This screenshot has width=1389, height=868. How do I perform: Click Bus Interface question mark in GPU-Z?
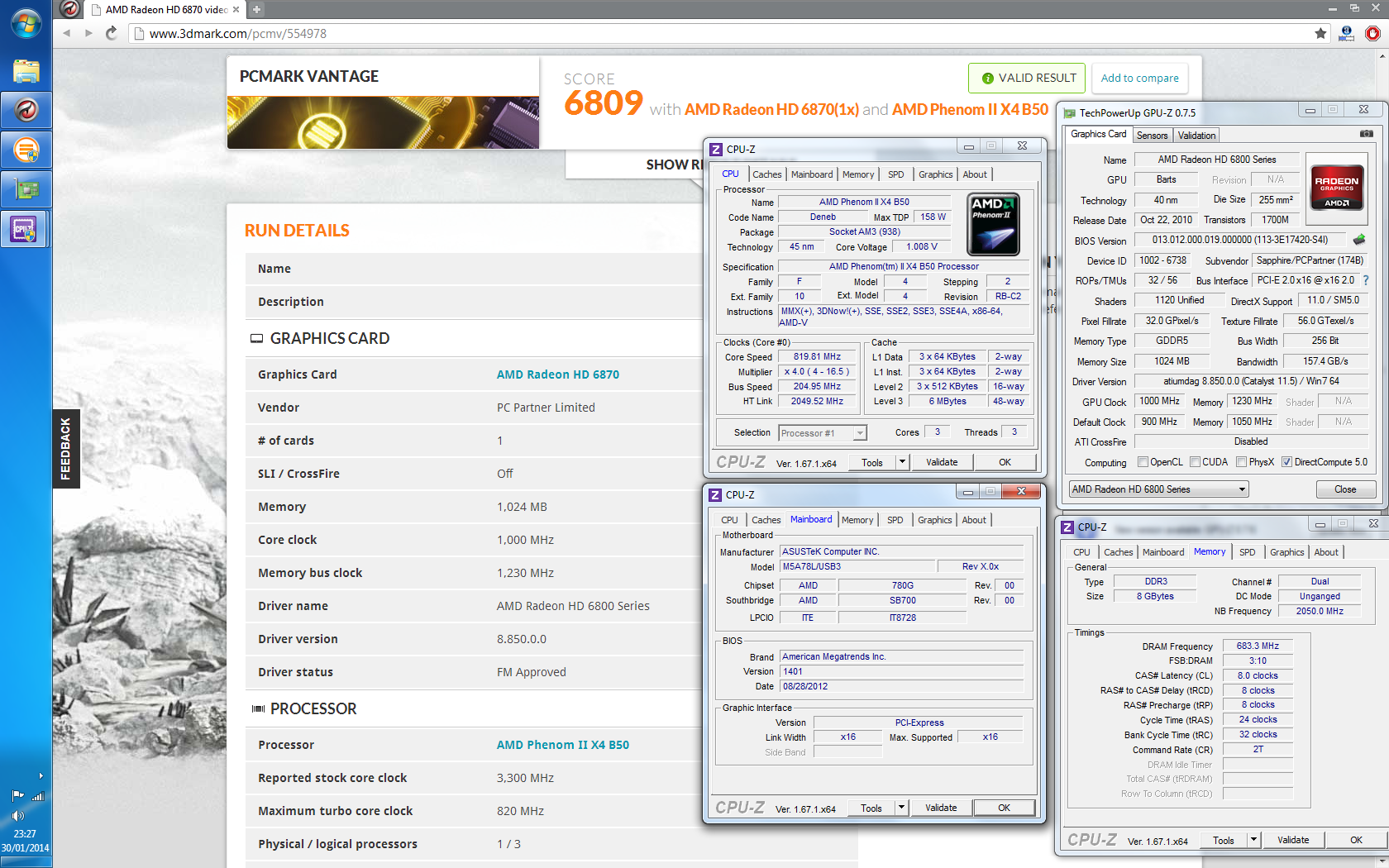tap(1365, 280)
